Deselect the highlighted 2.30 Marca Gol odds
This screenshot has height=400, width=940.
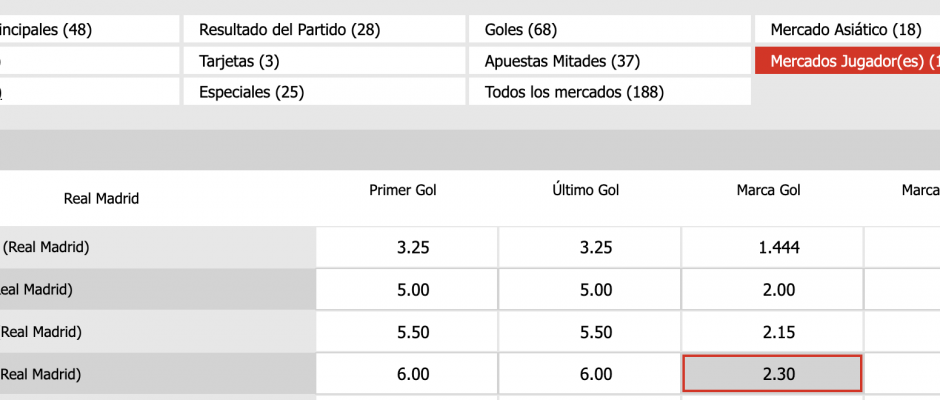771,374
